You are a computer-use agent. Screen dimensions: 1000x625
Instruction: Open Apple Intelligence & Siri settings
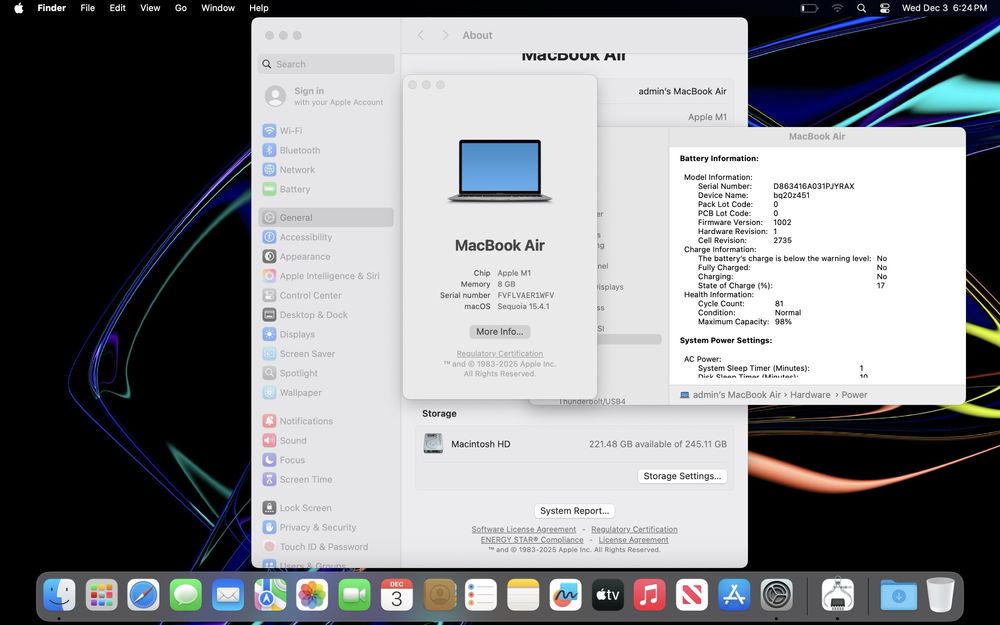coord(326,276)
